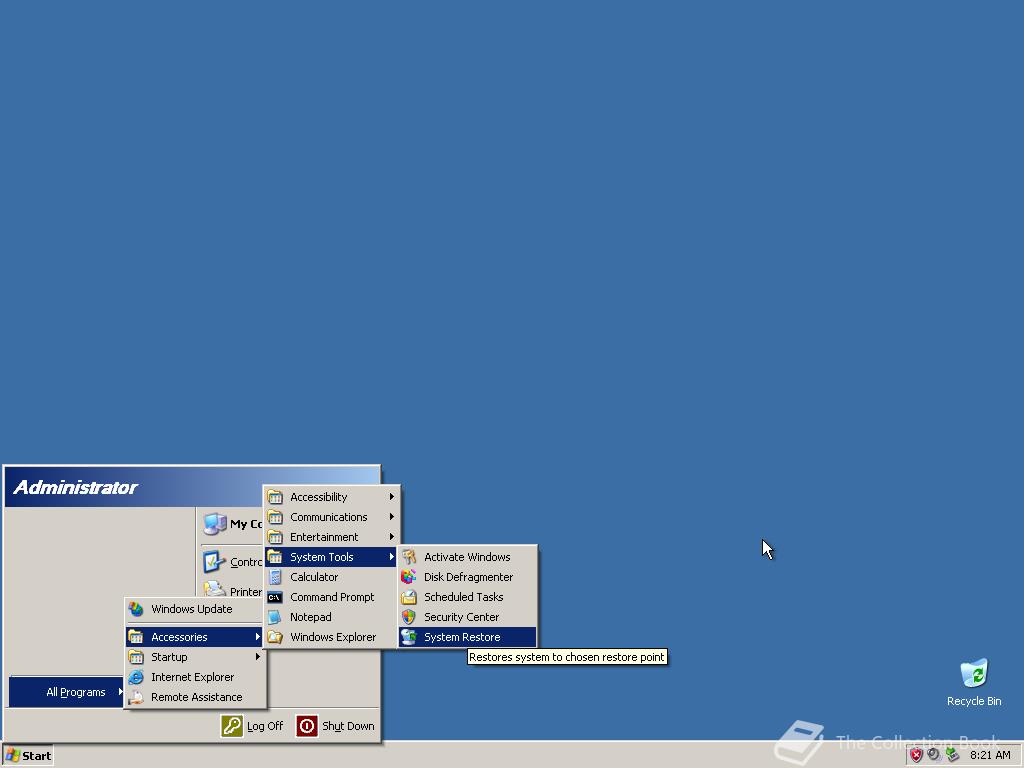This screenshot has width=1024, height=768.
Task: Click the Start button
Action: [x=27, y=756]
